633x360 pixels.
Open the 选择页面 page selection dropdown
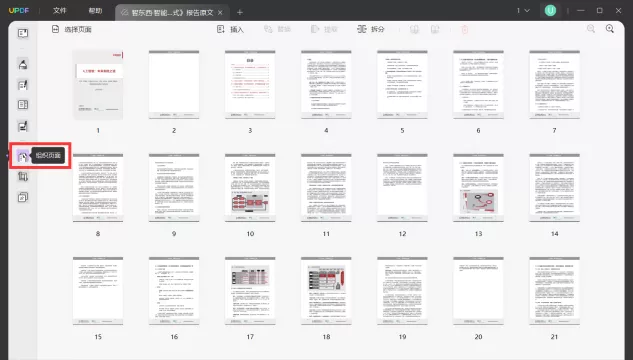[72, 29]
